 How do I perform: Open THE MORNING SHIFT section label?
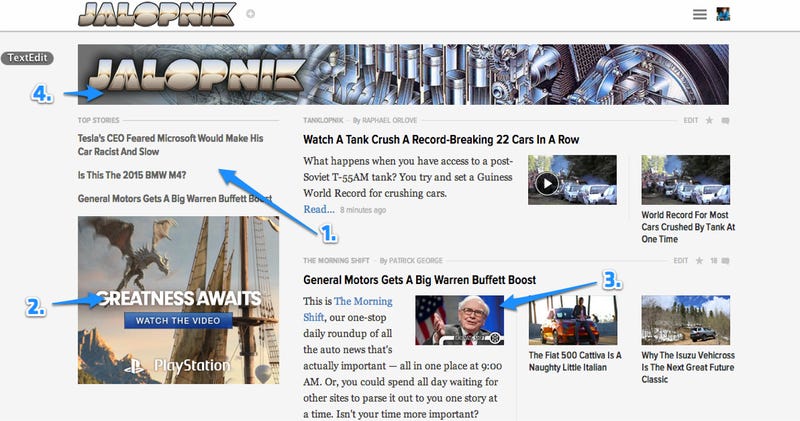(x=336, y=261)
